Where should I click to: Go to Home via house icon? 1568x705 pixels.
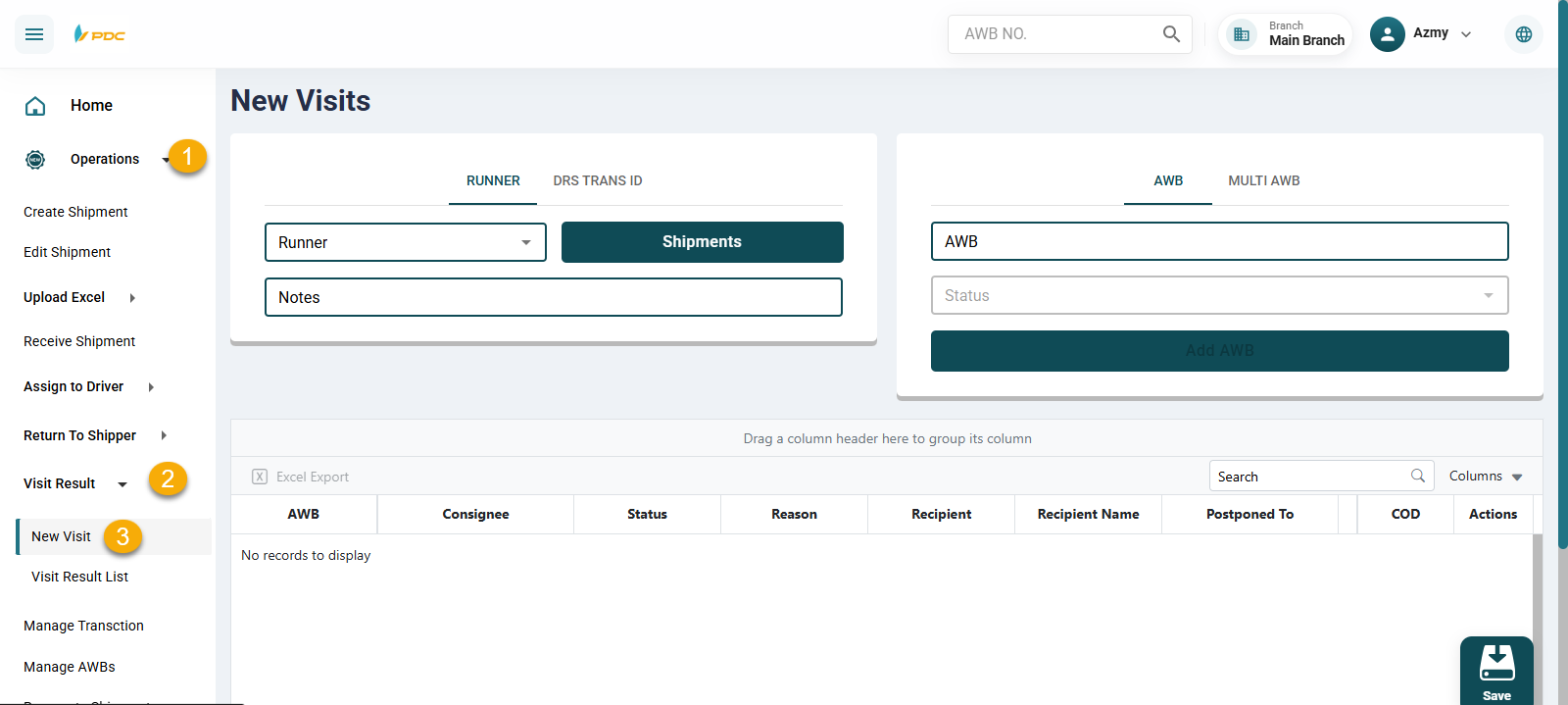click(35, 106)
